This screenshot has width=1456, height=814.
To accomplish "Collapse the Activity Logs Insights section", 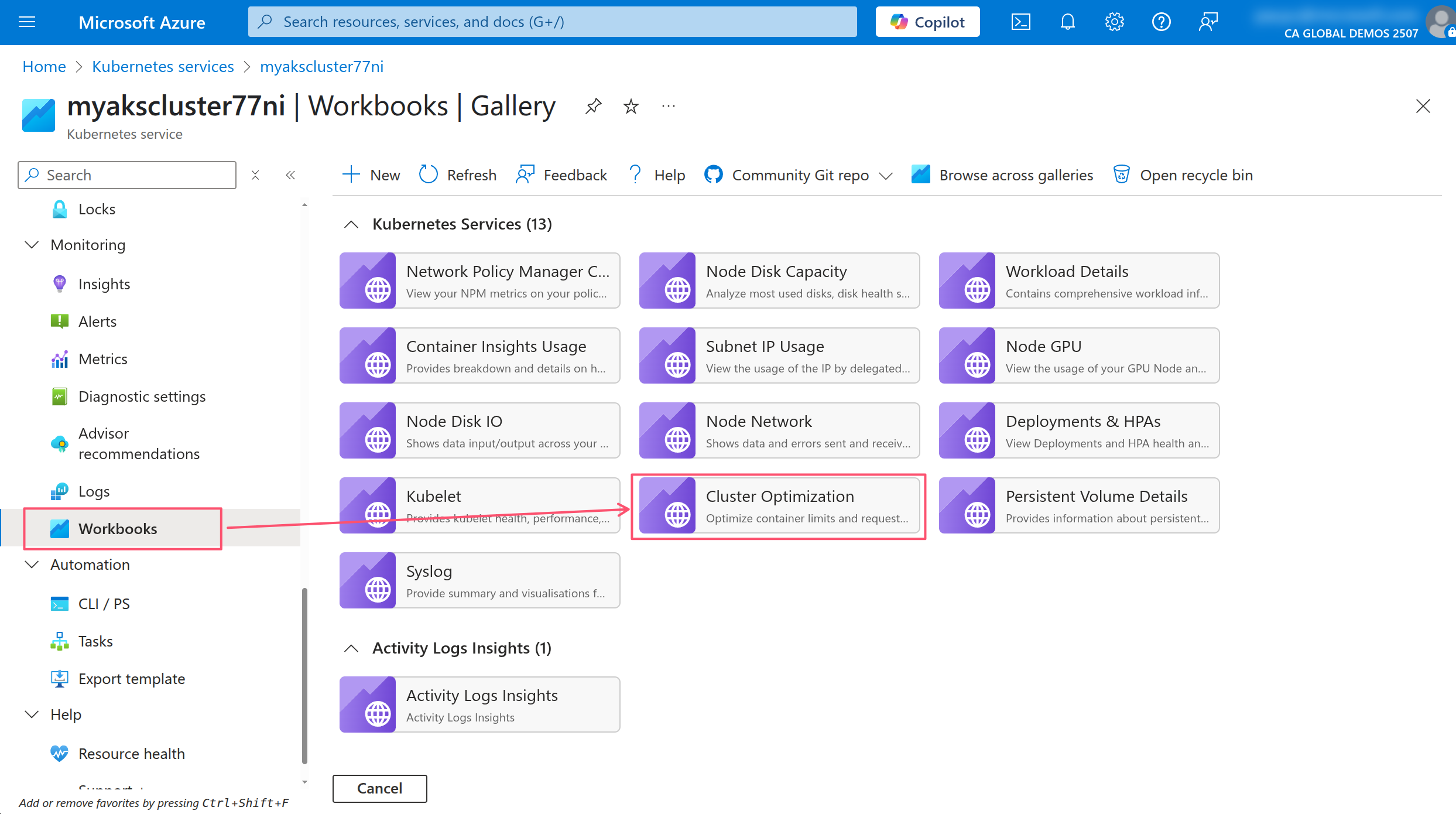I will [351, 648].
